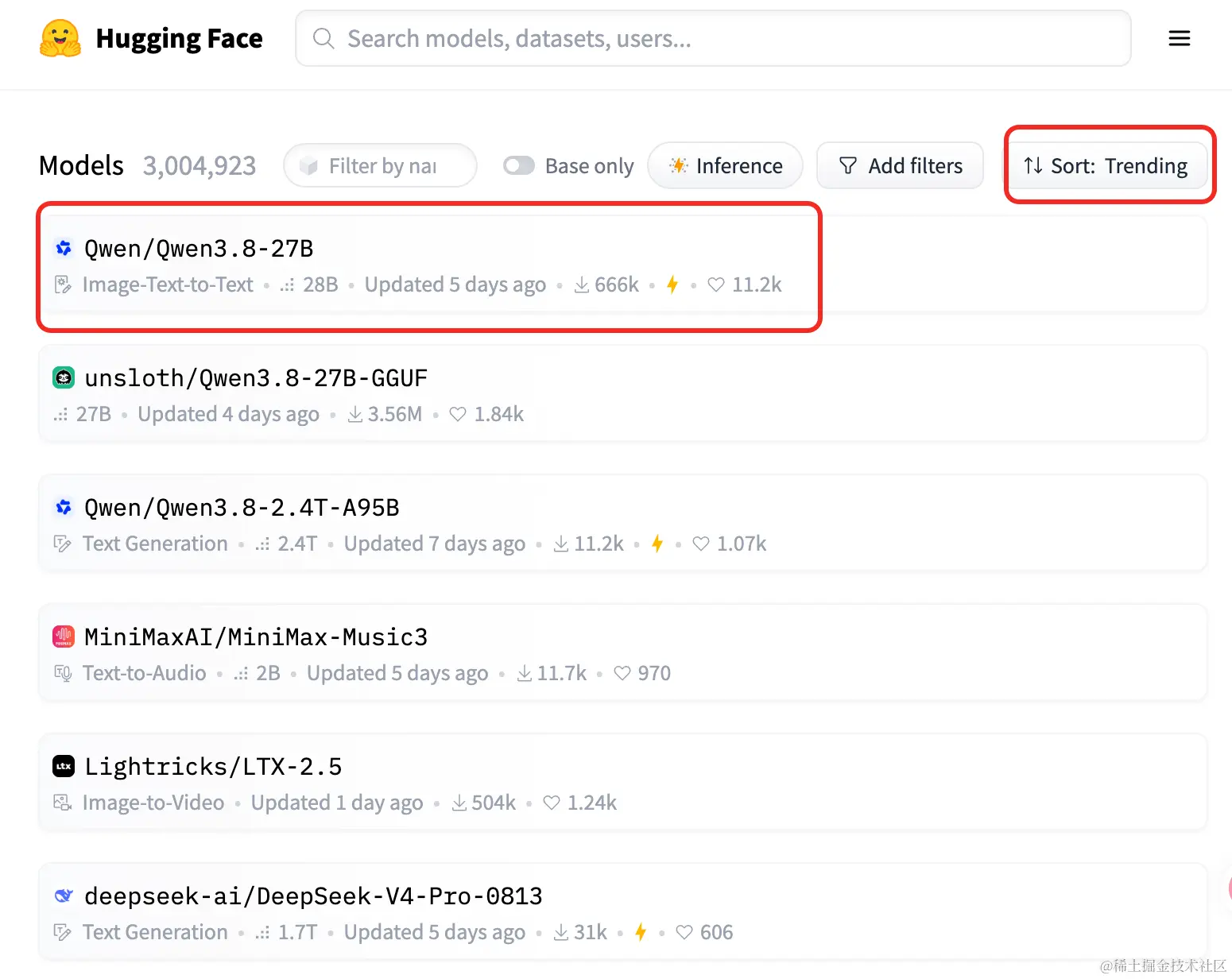Click the heart icon next to 606
The image size is (1232, 979).
684,932
